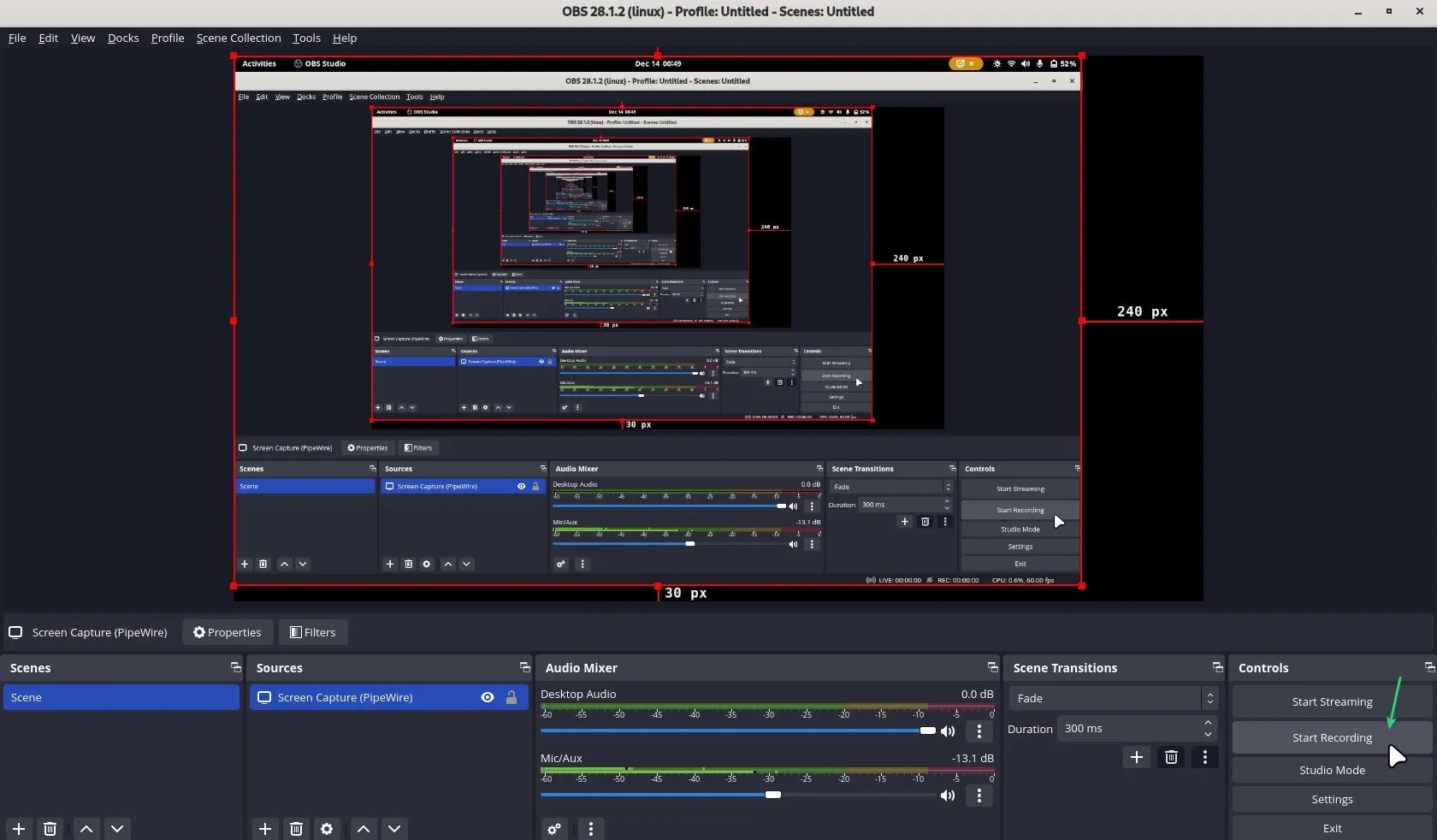The image size is (1437, 840).
Task: Mute the Desktop Audio speaker
Action: click(x=948, y=731)
